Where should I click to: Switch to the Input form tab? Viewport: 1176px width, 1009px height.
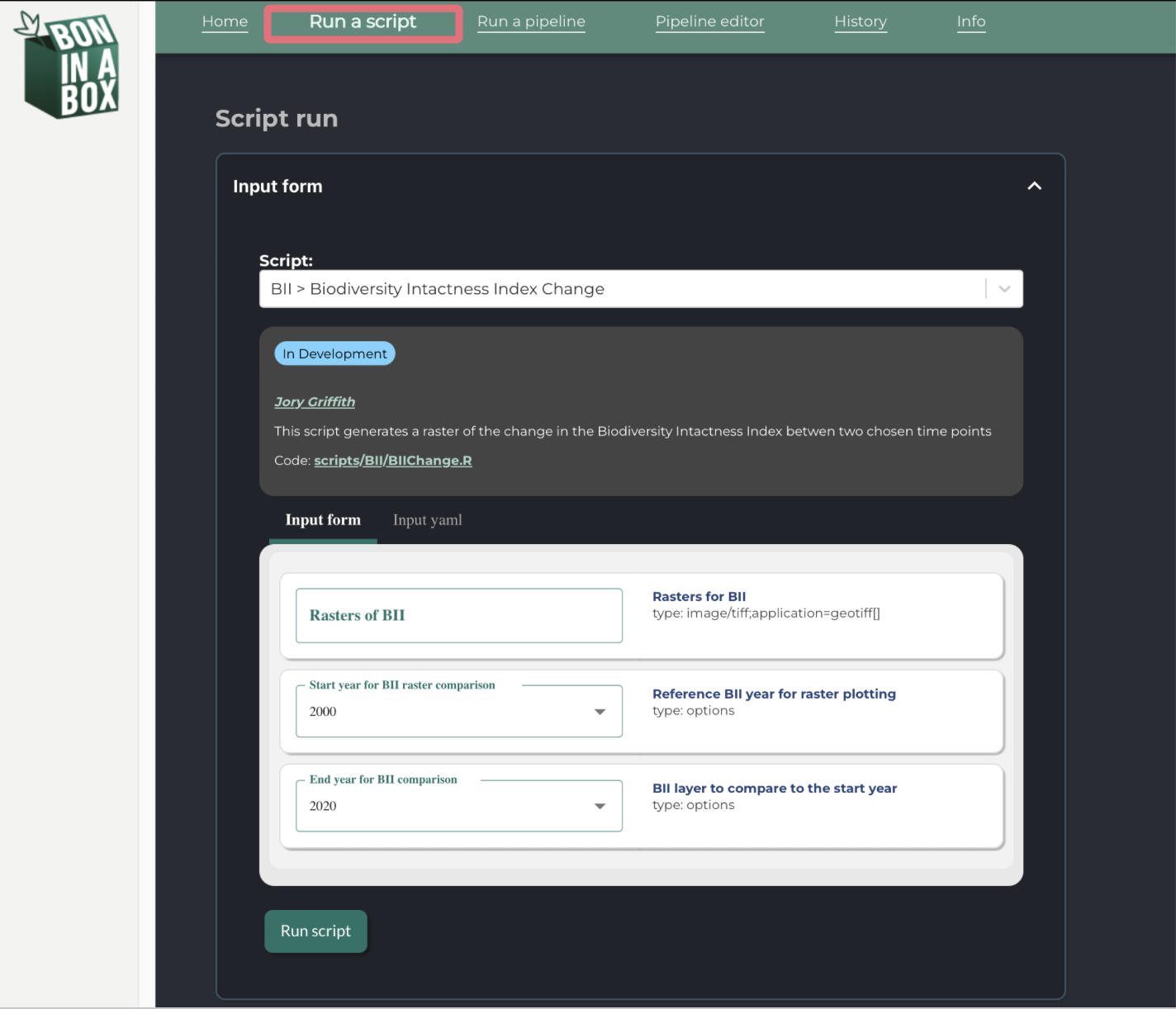click(x=323, y=520)
